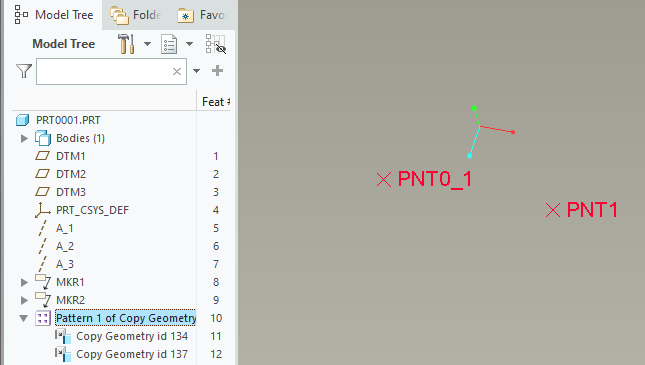Click feature number 4 cell
The height and width of the screenshot is (365, 645).
[x=216, y=210]
